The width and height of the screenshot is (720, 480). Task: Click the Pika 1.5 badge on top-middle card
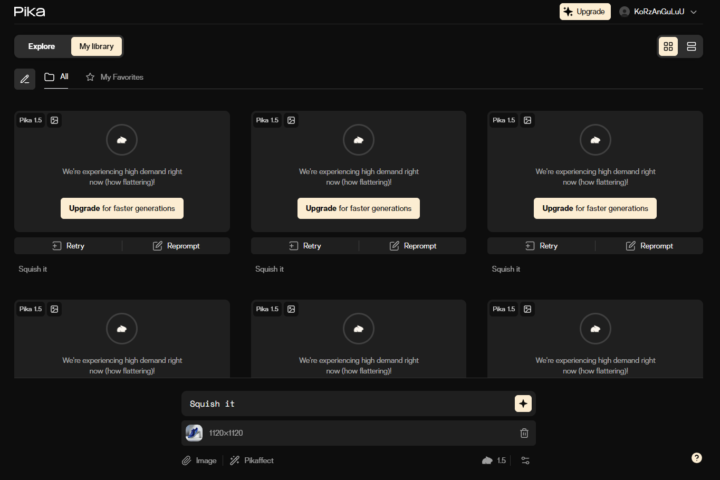(267, 120)
